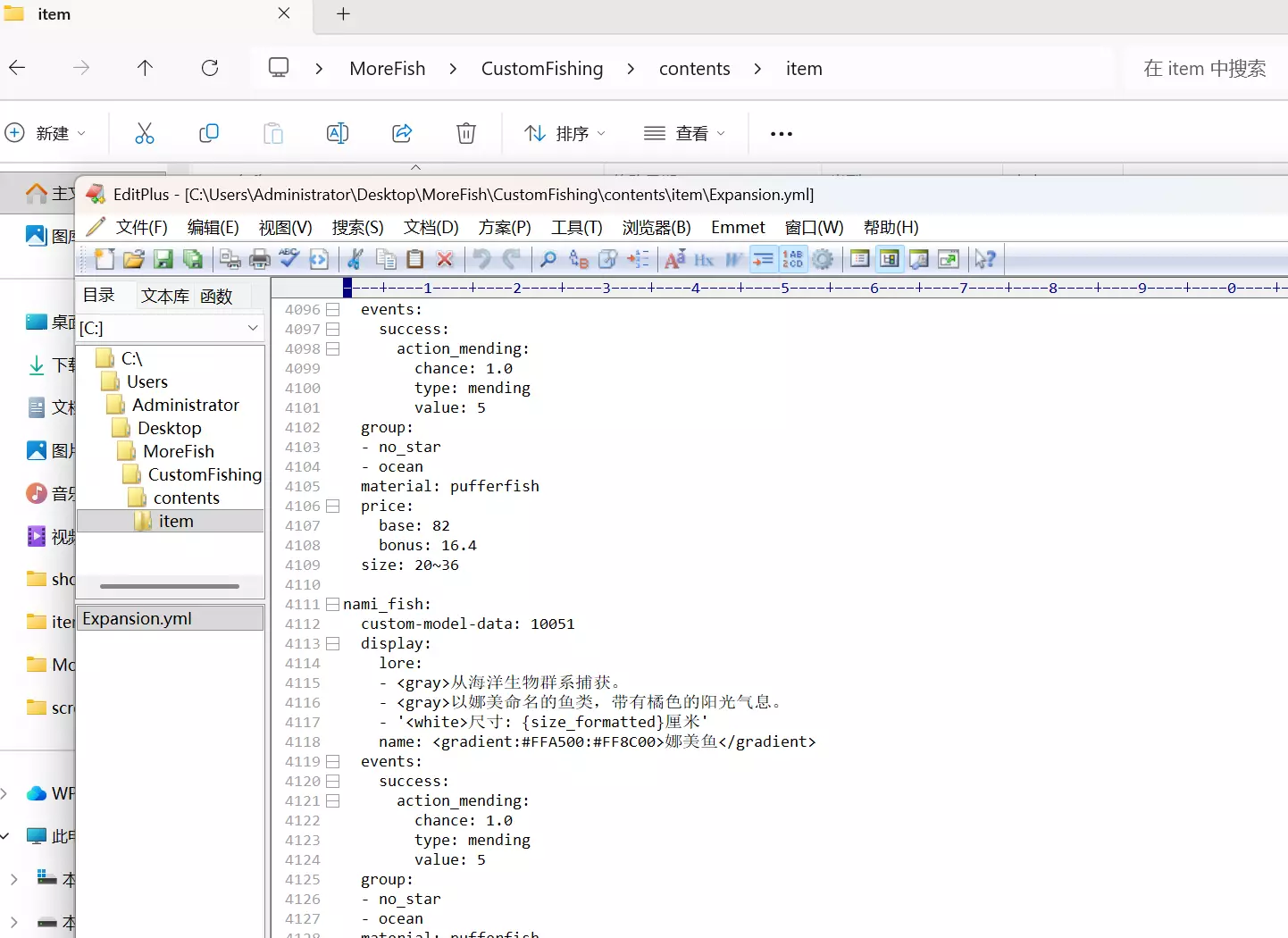The image size is (1288, 938).
Task: Click the Copy icon in EditPlus toolbar
Action: click(386, 259)
